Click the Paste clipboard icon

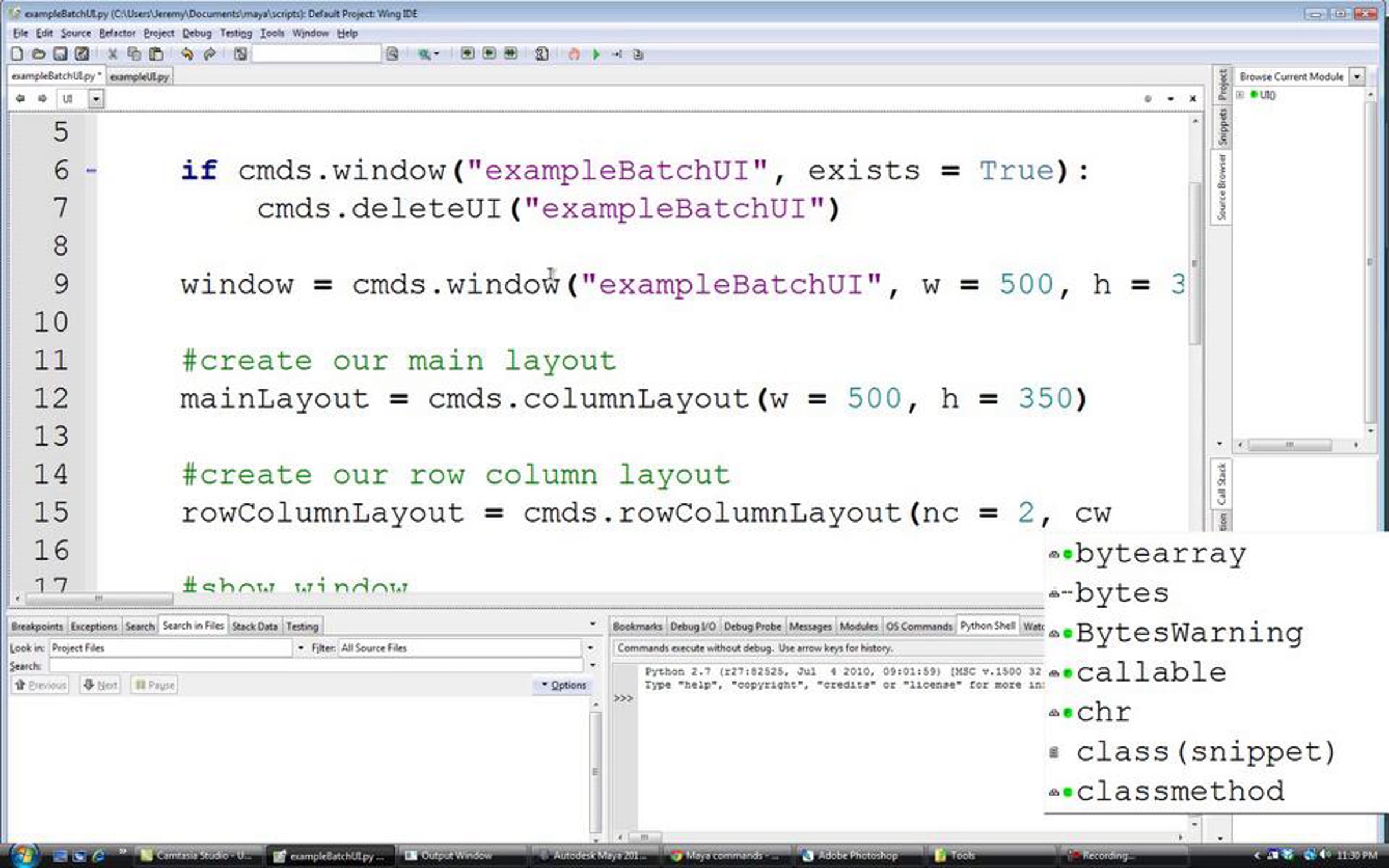click(156, 54)
